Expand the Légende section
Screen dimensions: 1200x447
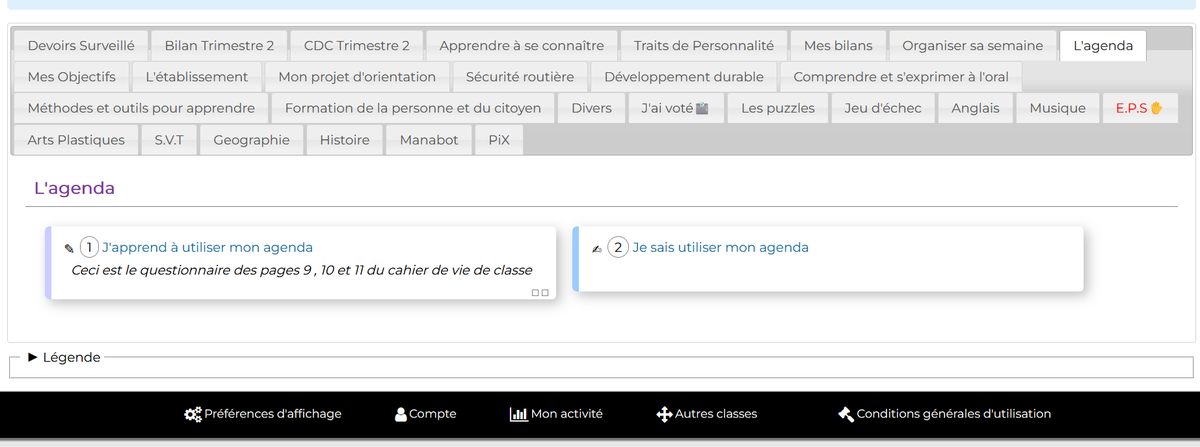pyautogui.click(x=64, y=357)
